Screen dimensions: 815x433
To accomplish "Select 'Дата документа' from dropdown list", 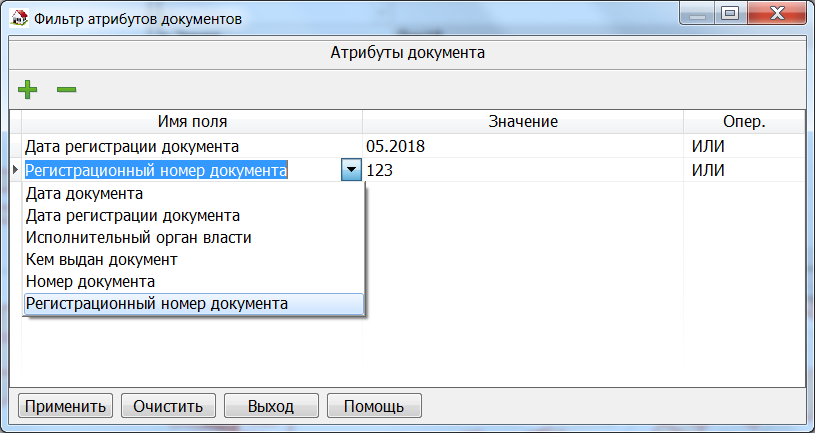I will [x=84, y=193].
